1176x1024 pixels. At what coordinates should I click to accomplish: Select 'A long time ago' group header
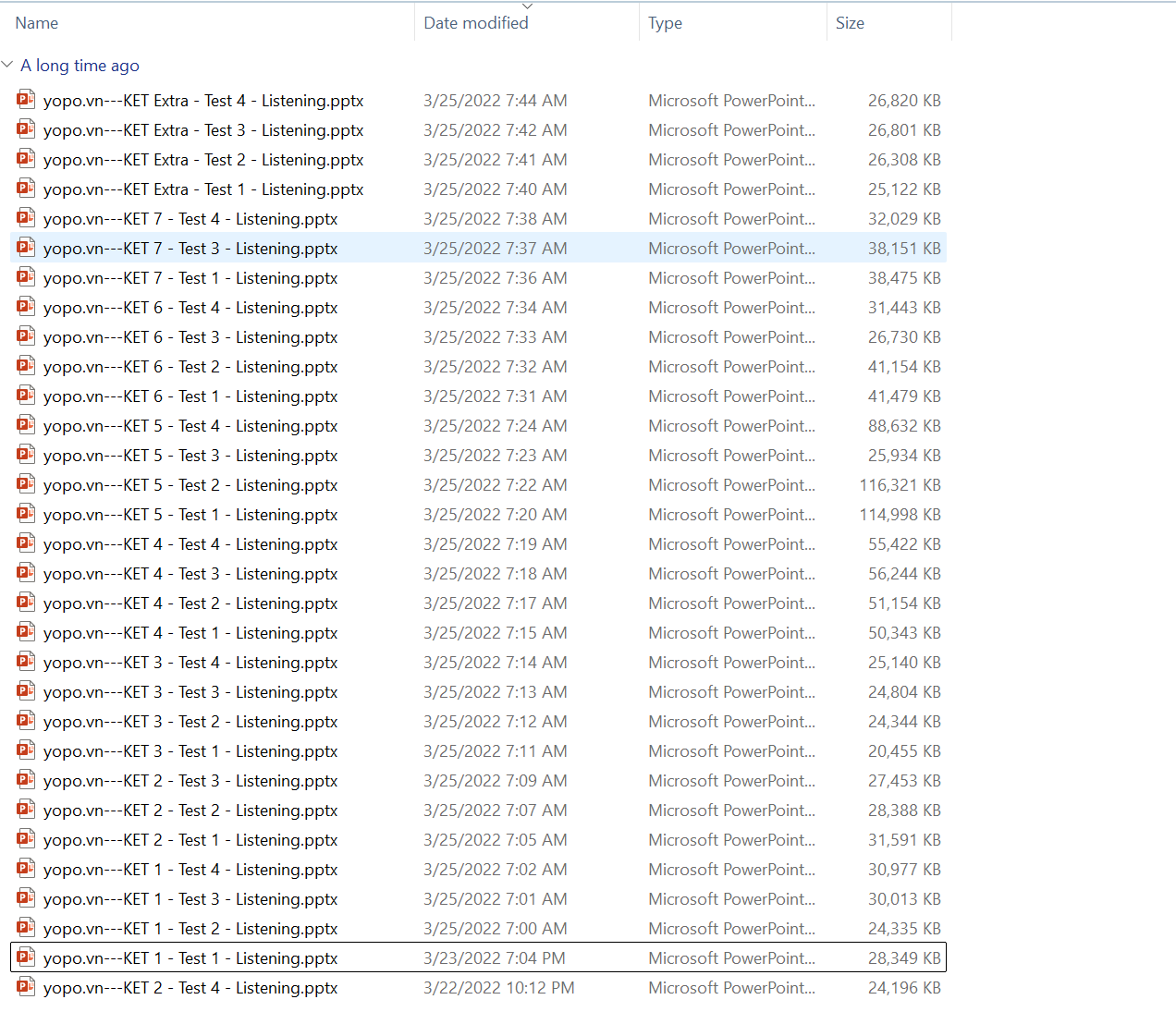pyautogui.click(x=80, y=66)
